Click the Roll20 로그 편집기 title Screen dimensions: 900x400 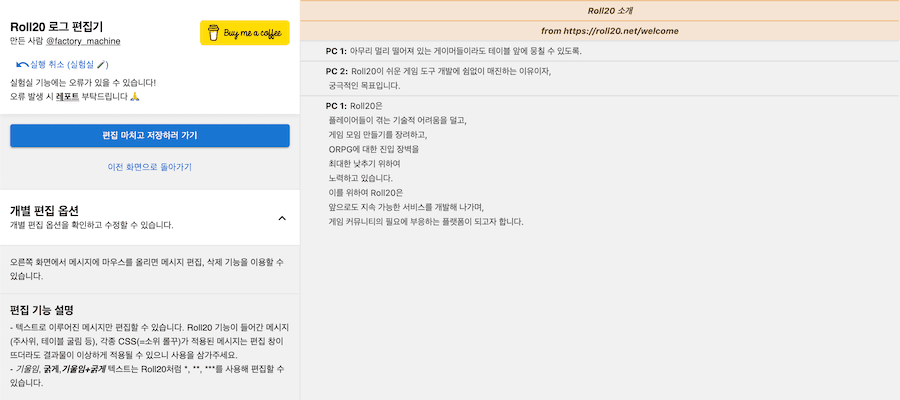(56, 26)
